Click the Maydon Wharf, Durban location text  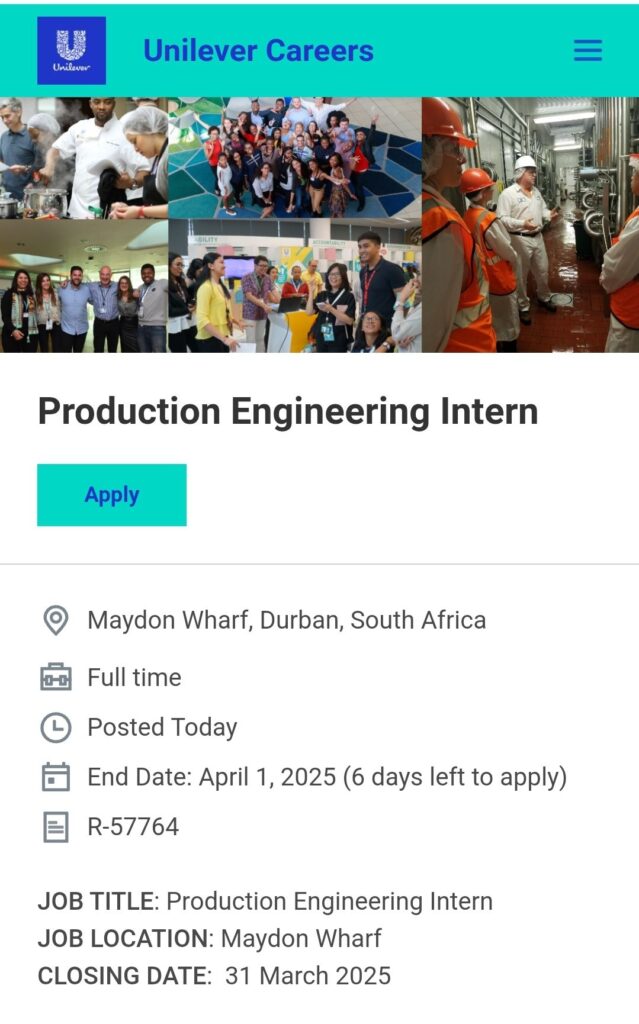[287, 620]
